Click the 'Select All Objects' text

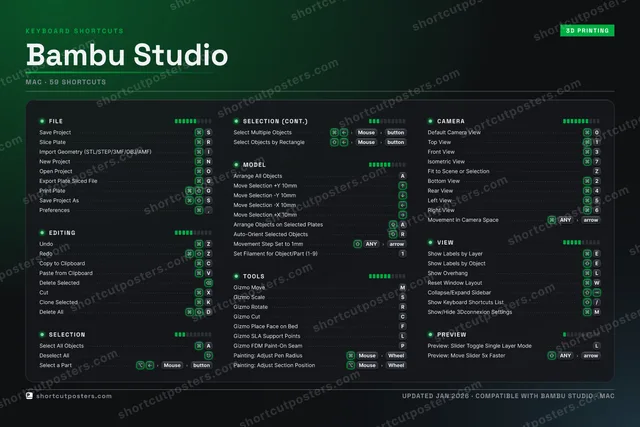61,346
